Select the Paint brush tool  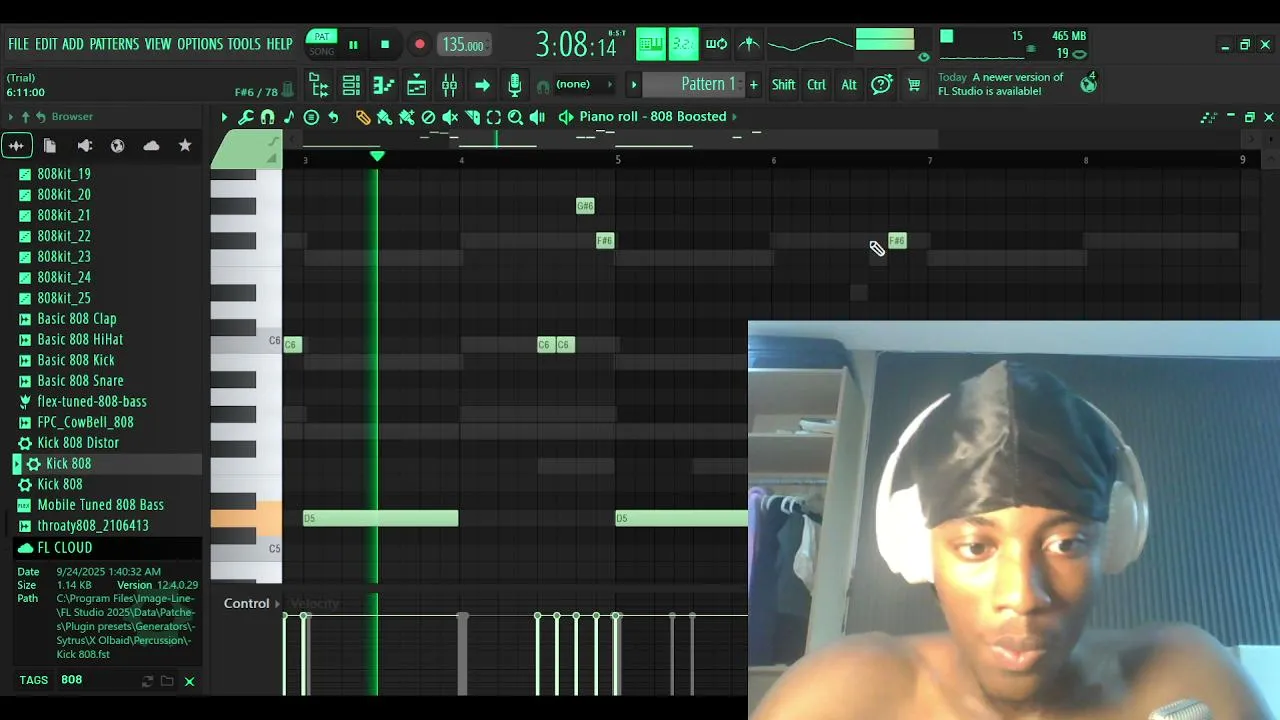[x=384, y=117]
